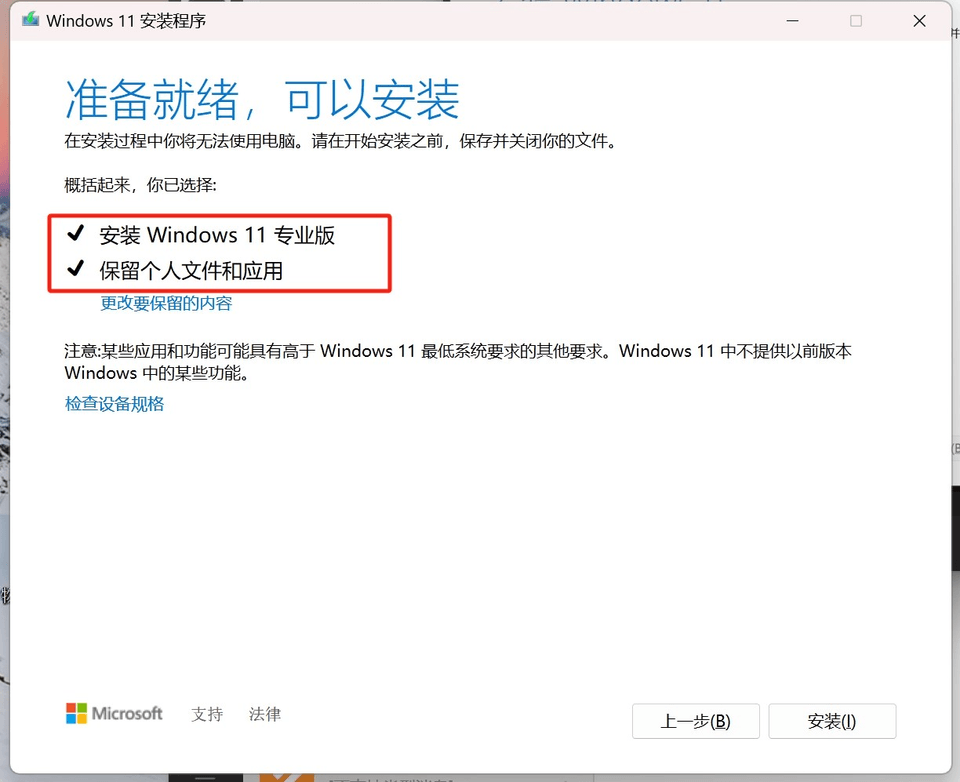Open the 更改要保留的内容 link
Image resolution: width=960 pixels, height=782 pixels.
(x=166, y=303)
